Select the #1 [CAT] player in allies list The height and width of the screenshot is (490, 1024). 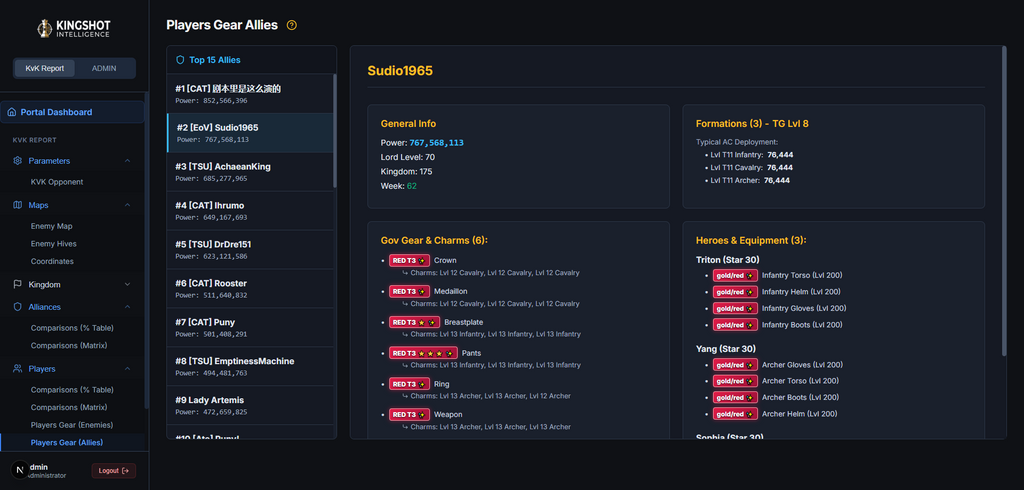[250, 94]
